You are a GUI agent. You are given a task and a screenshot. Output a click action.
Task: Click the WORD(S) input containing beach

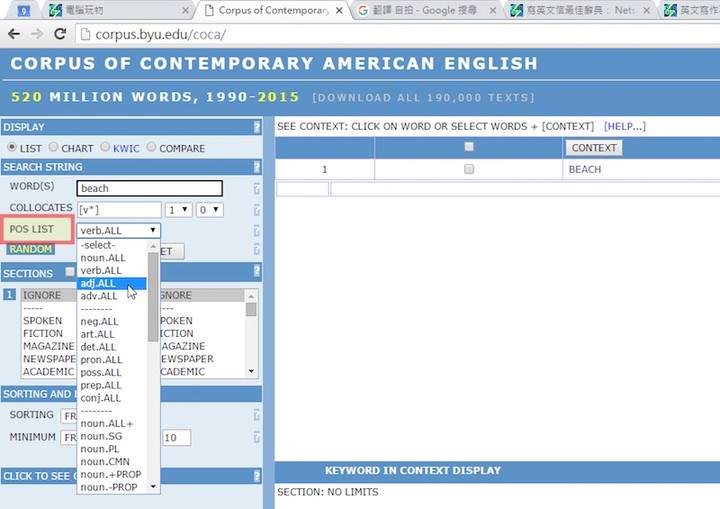pyautogui.click(x=149, y=188)
